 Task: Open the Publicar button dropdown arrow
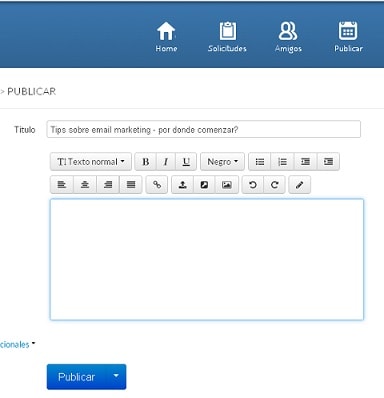point(116,376)
